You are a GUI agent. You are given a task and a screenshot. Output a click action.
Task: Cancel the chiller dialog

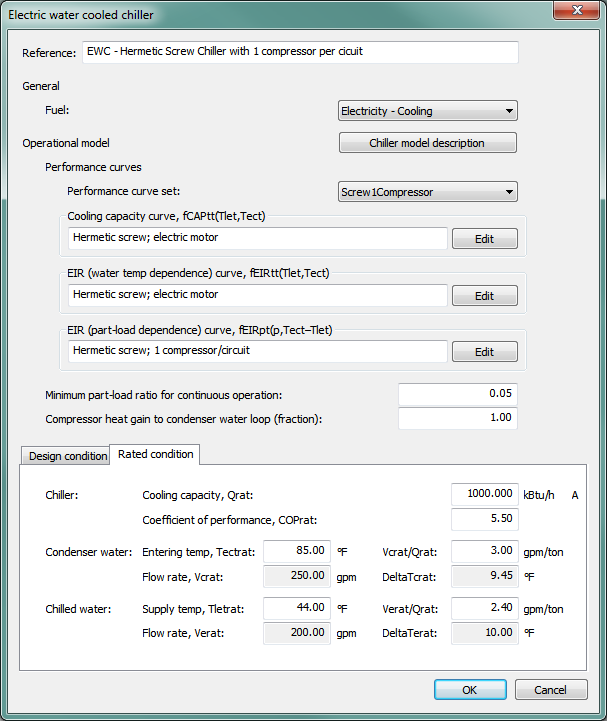pyautogui.click(x=551, y=690)
